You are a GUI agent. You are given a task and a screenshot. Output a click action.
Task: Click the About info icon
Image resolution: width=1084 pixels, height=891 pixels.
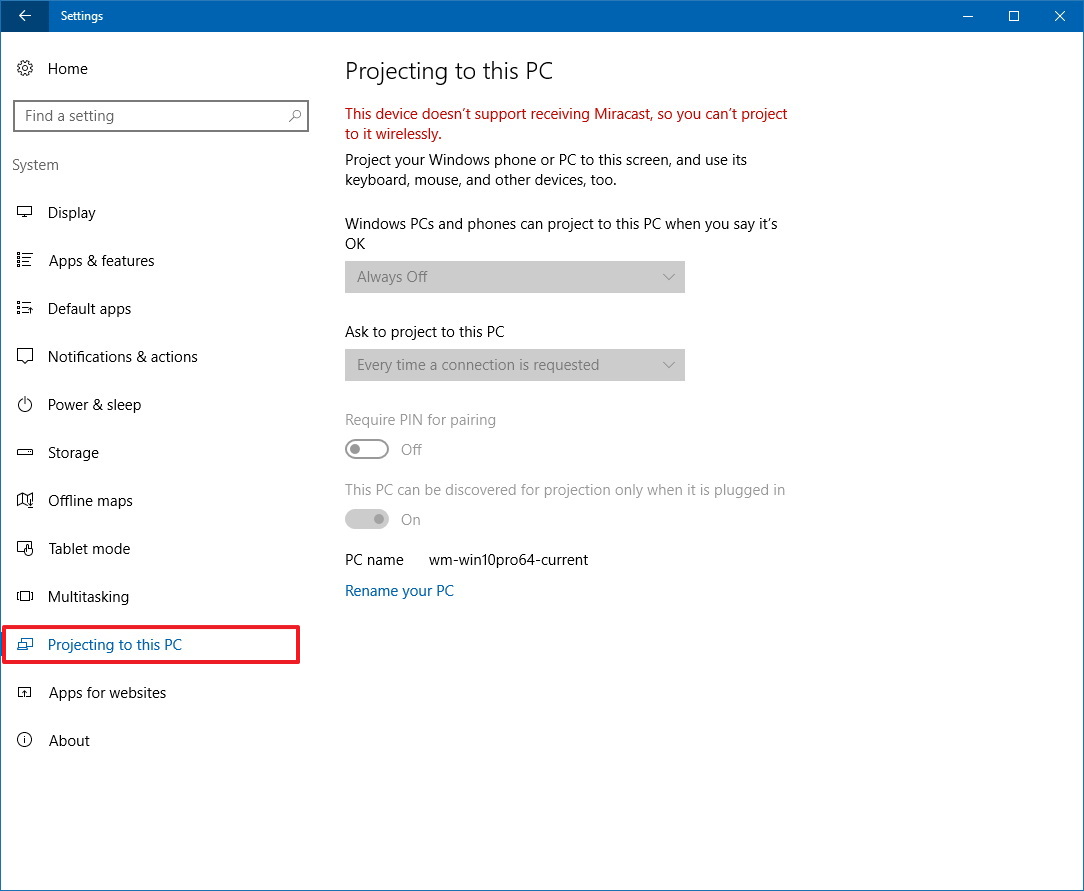click(25, 741)
